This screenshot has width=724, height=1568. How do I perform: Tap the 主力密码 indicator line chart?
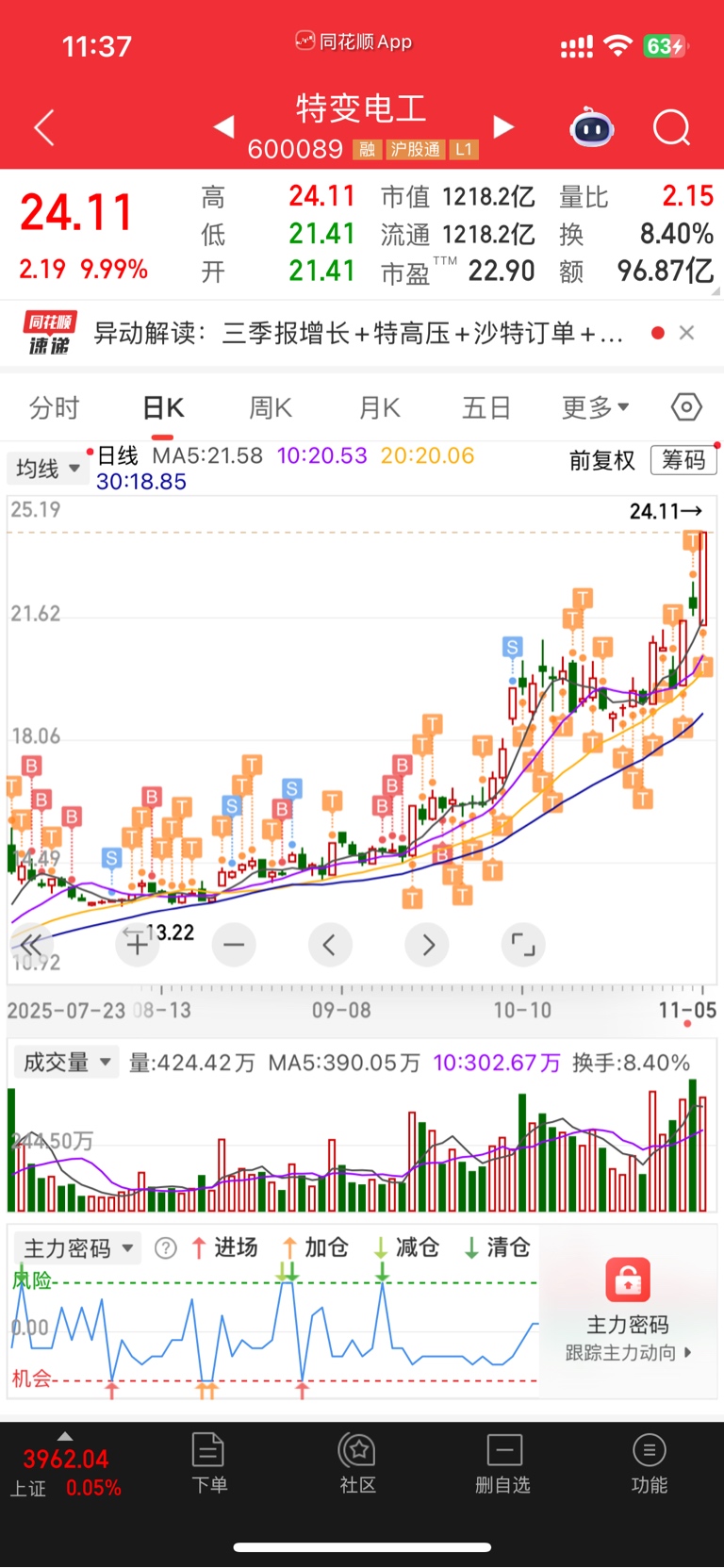(x=273, y=1332)
